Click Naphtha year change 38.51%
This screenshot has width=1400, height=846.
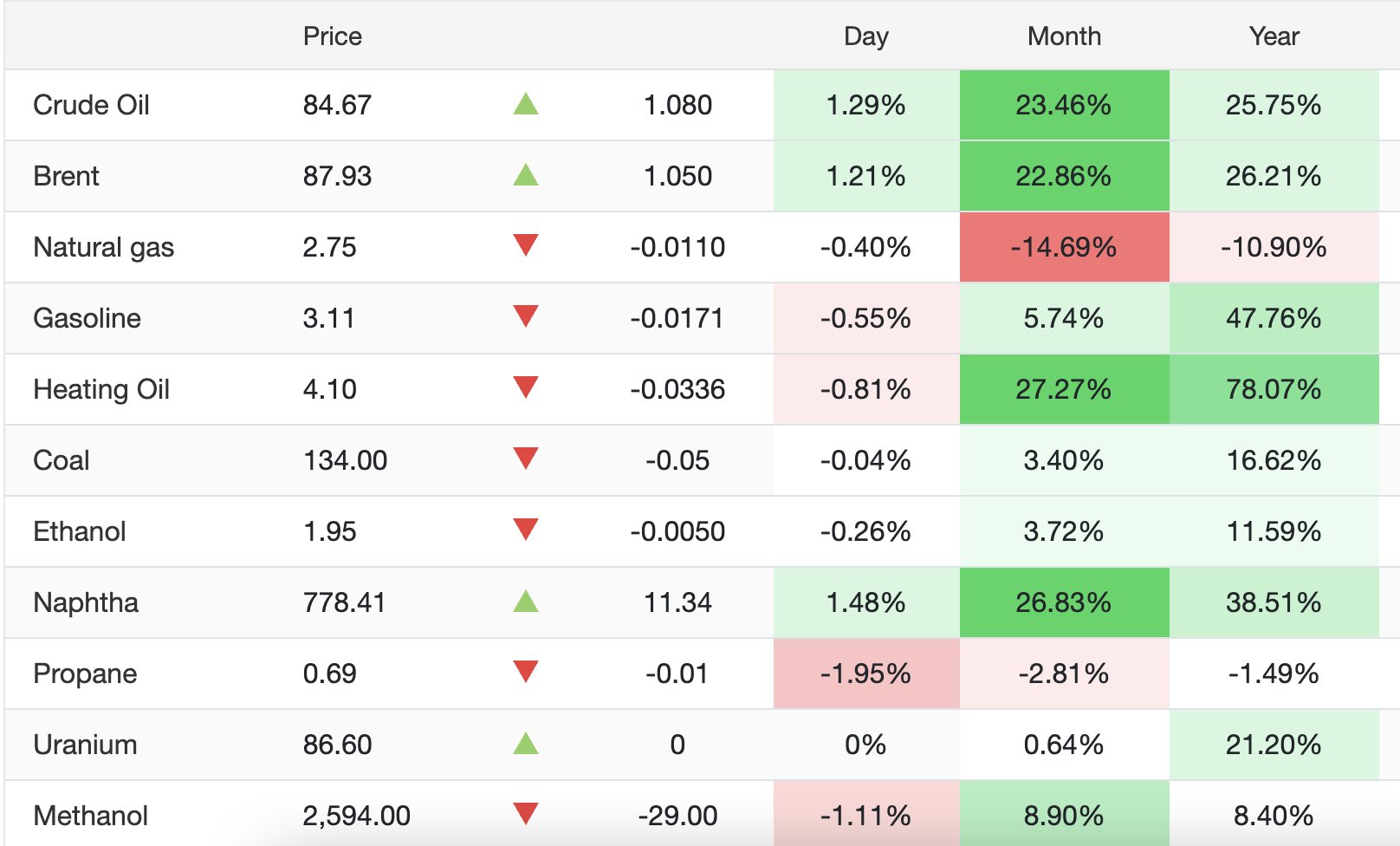(x=1274, y=602)
